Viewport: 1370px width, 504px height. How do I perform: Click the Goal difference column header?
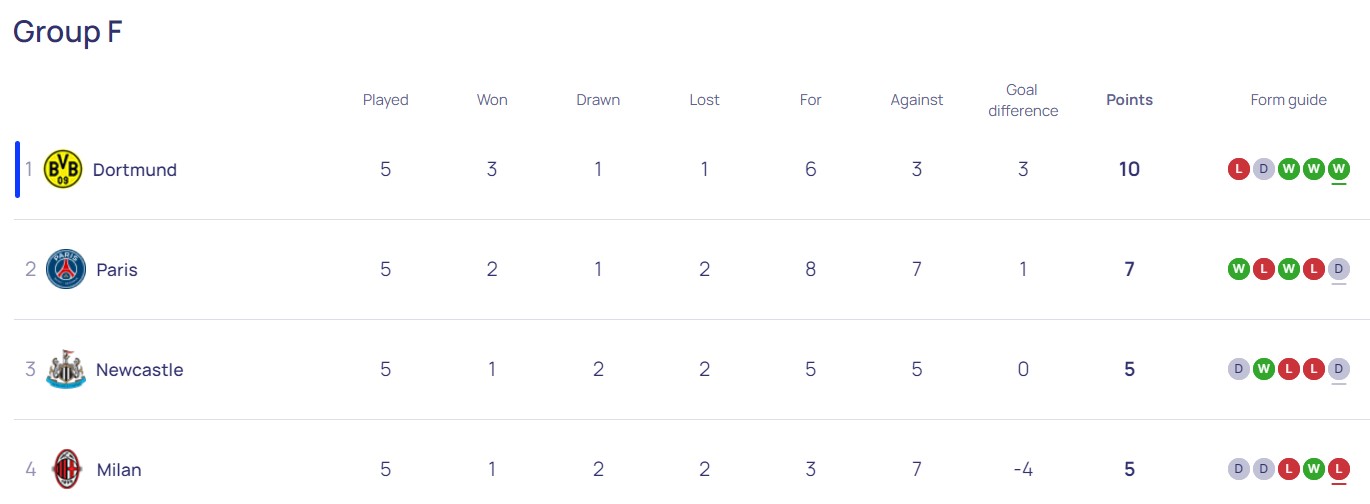(x=1022, y=100)
